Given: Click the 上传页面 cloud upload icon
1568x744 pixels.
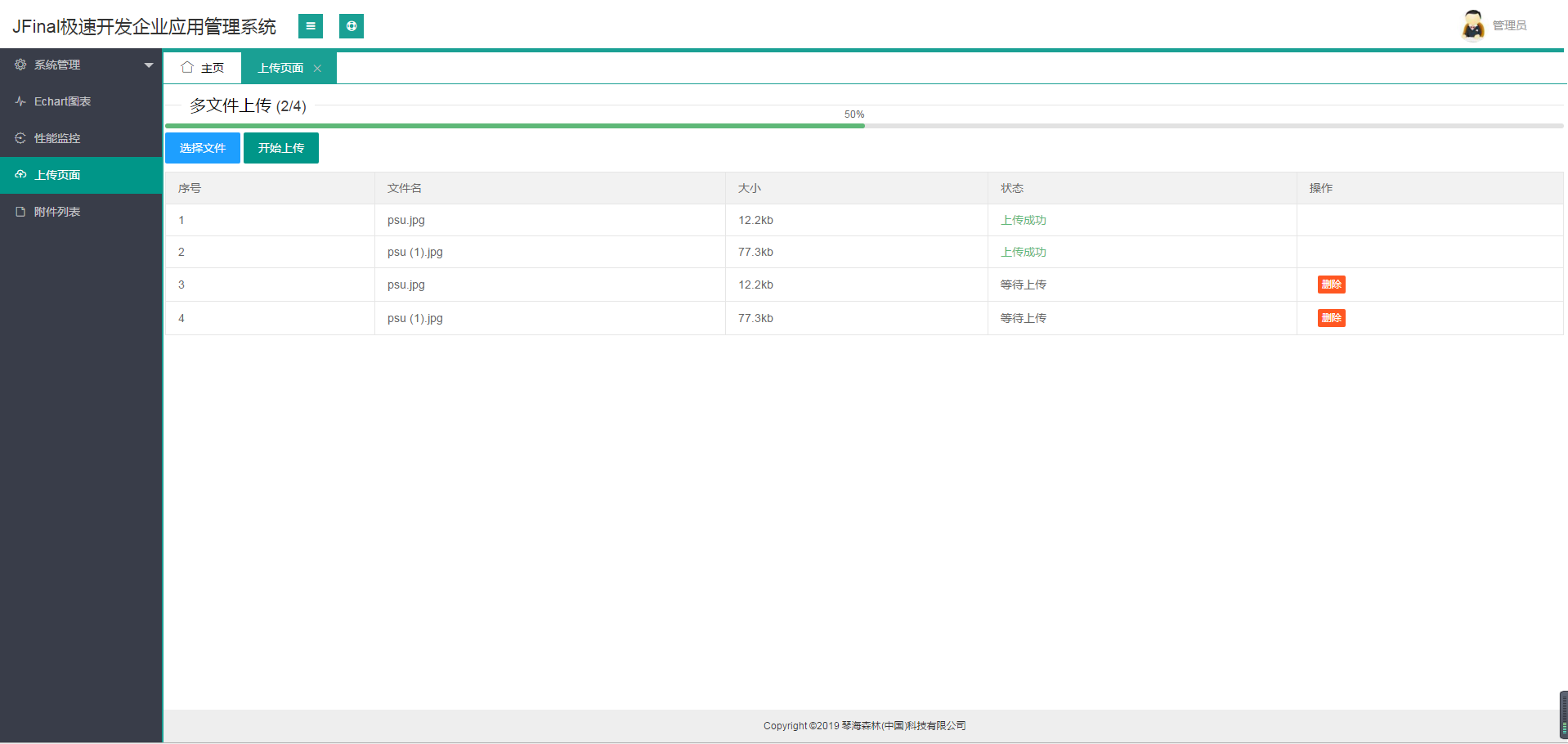Looking at the screenshot, I should (20, 175).
